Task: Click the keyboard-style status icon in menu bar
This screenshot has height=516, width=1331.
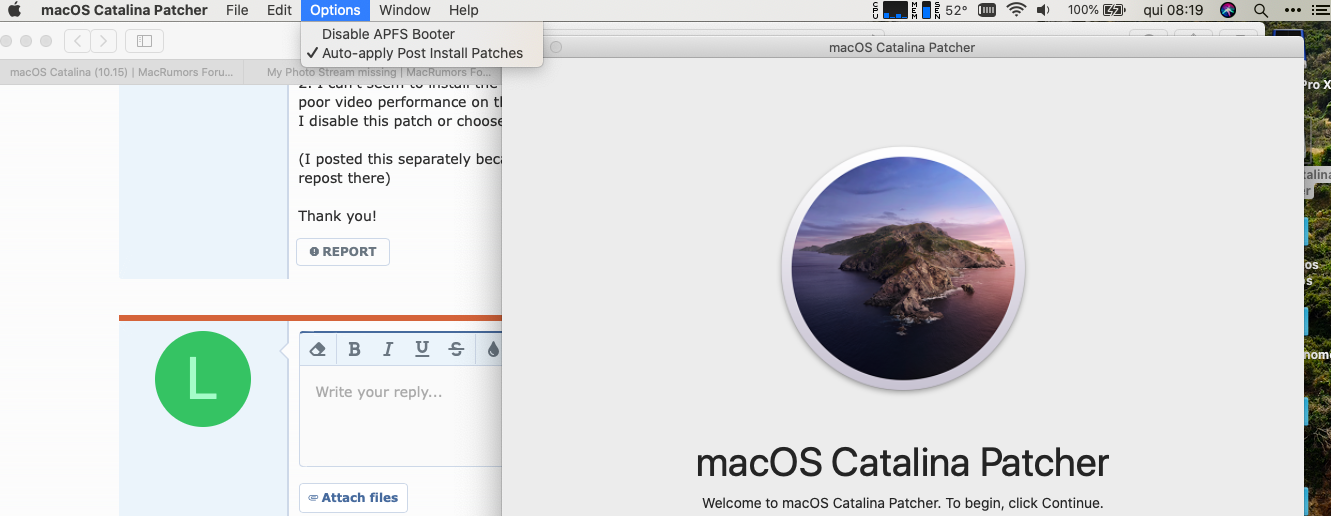Action: point(987,10)
